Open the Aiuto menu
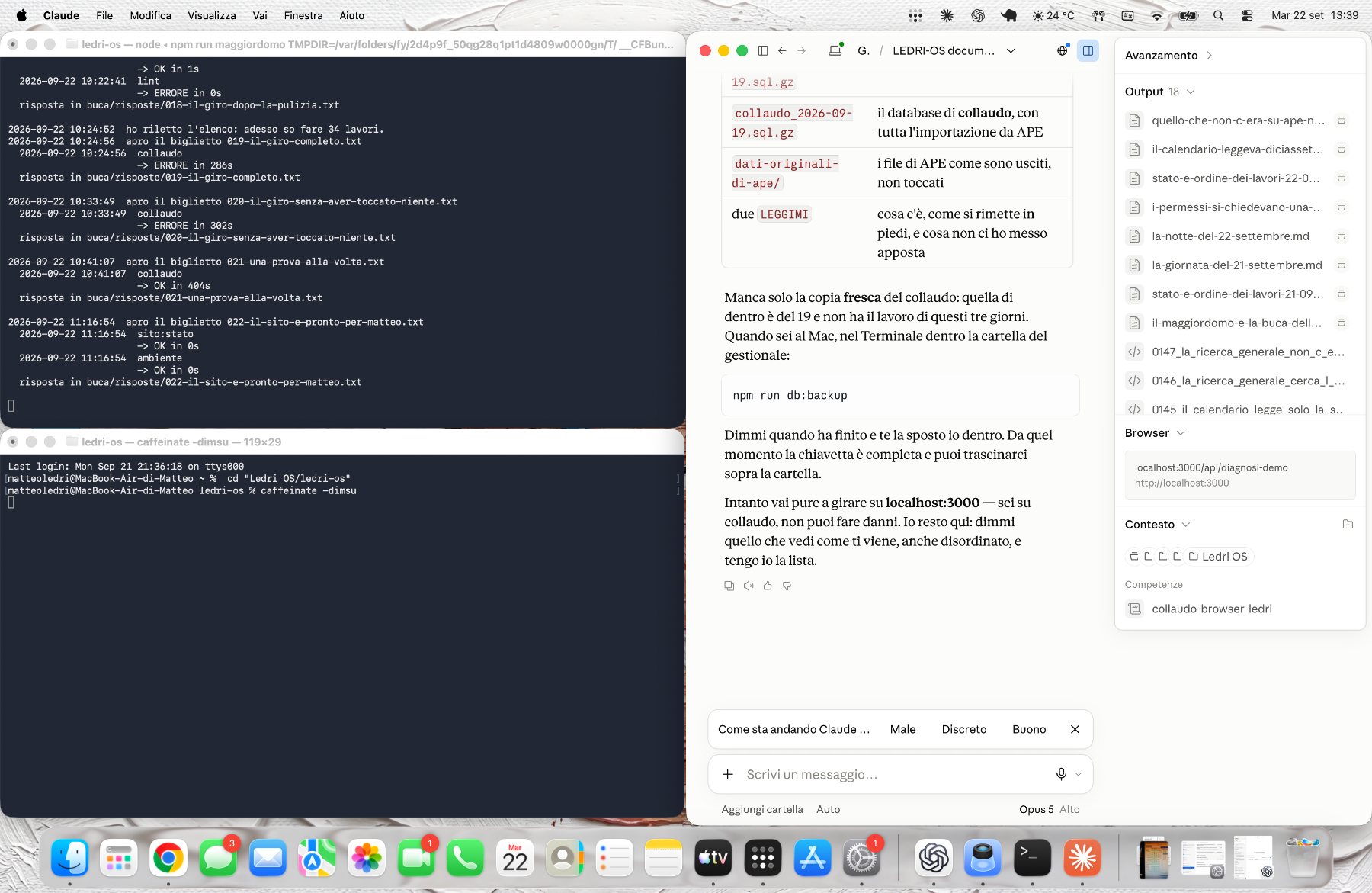 352,15
